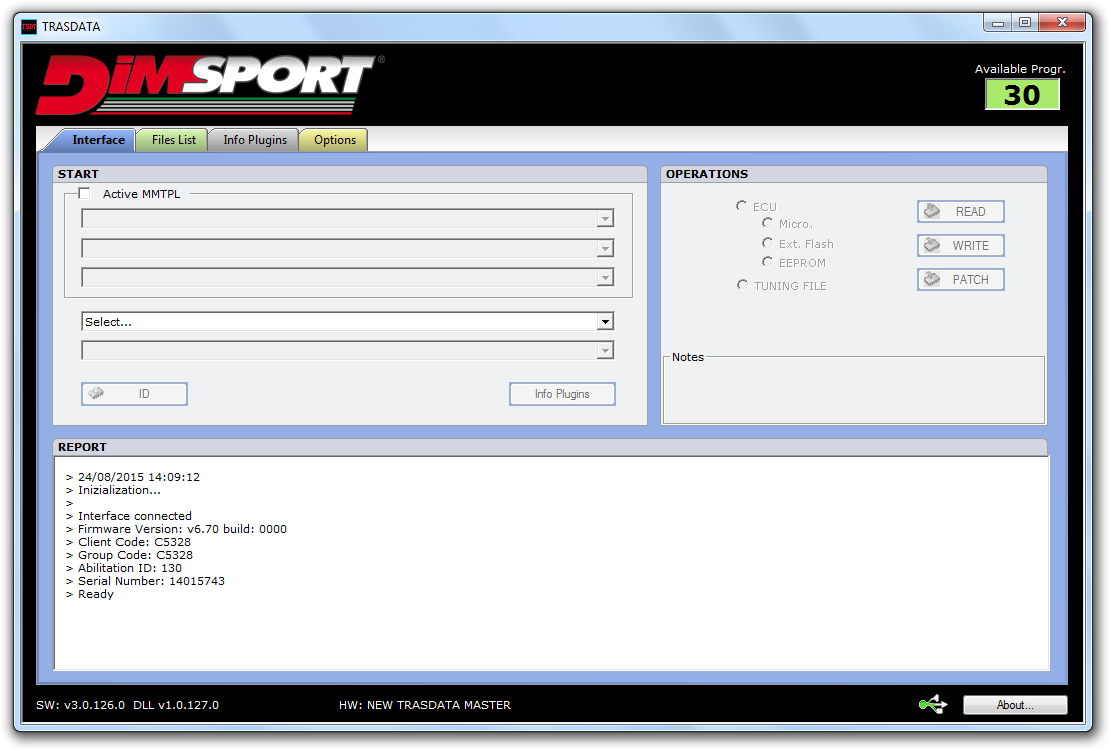Viewport: 1111px width, 751px height.
Task: Click the TRASDATA title bar app icon
Action: tap(29, 27)
